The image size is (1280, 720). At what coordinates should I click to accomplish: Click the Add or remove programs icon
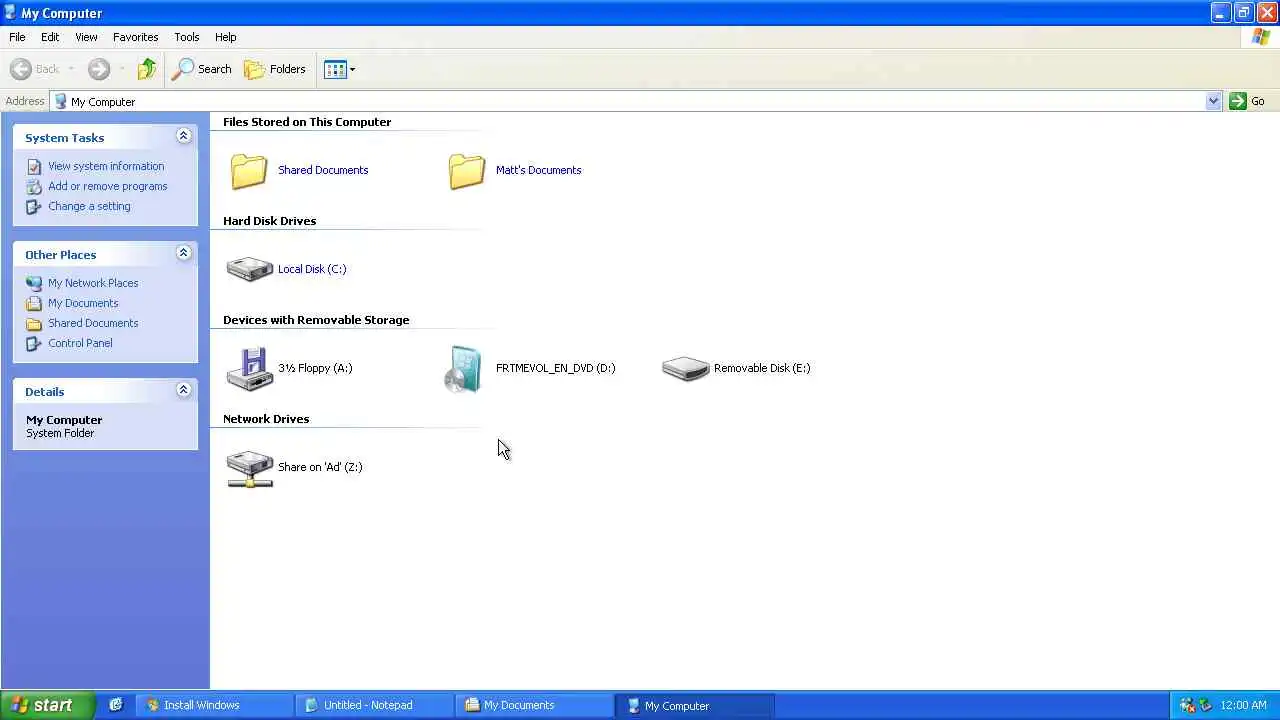(35, 187)
